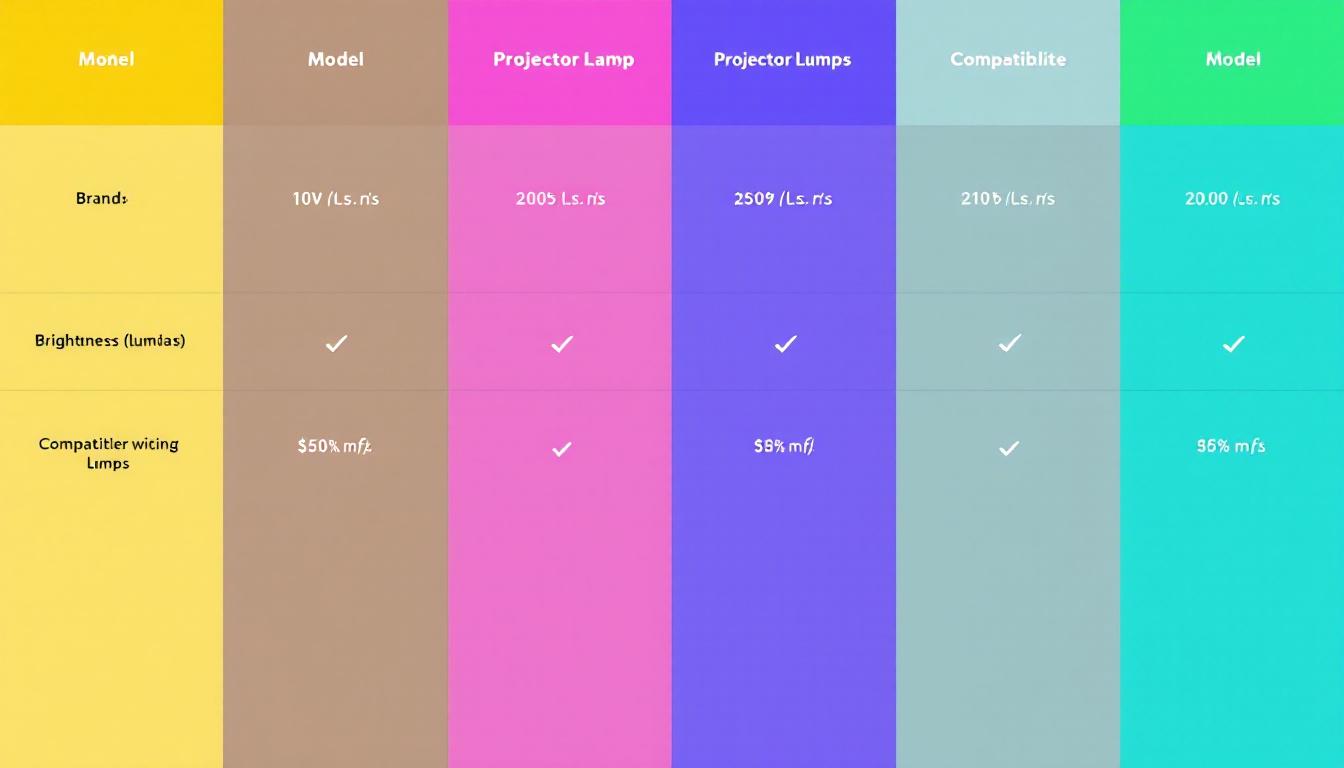1344x768 pixels.
Task: Click the "Model" header in the green column
Action: pyautogui.click(x=1233, y=60)
